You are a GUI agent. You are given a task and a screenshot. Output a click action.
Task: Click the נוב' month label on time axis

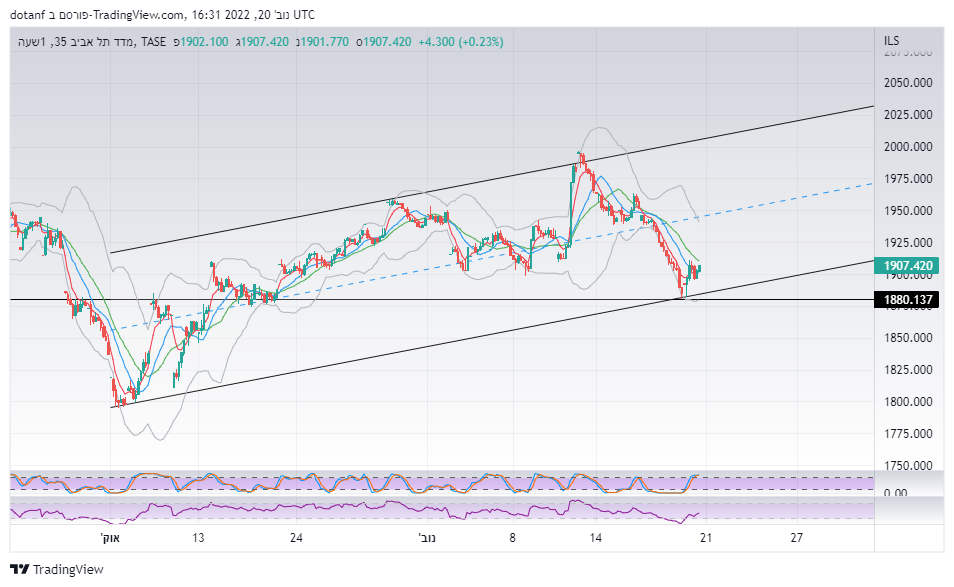(x=427, y=538)
